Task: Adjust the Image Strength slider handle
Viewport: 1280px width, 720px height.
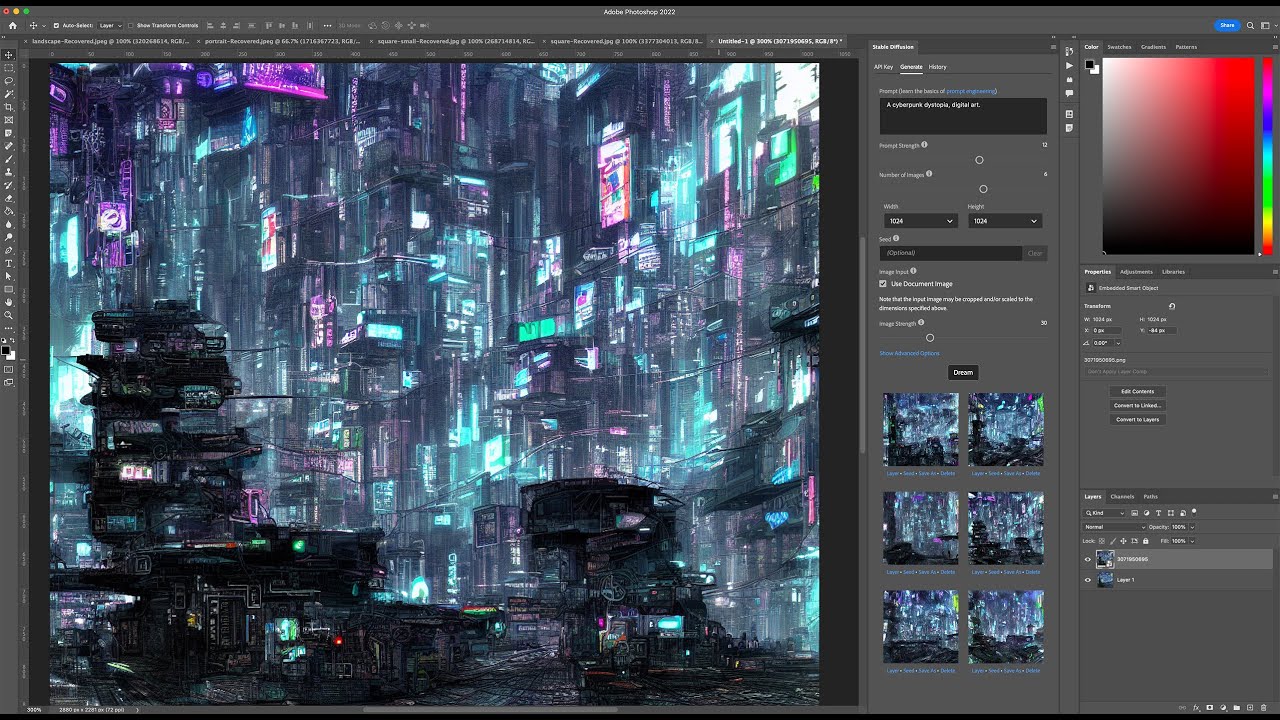Action: pyautogui.click(x=930, y=337)
